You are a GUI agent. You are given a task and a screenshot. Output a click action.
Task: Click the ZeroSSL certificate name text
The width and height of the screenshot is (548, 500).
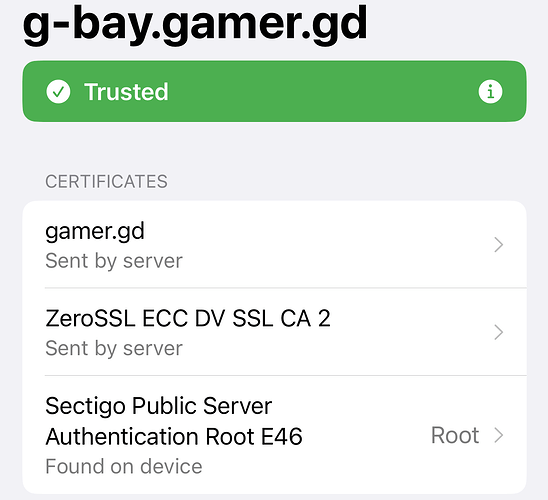(x=188, y=318)
